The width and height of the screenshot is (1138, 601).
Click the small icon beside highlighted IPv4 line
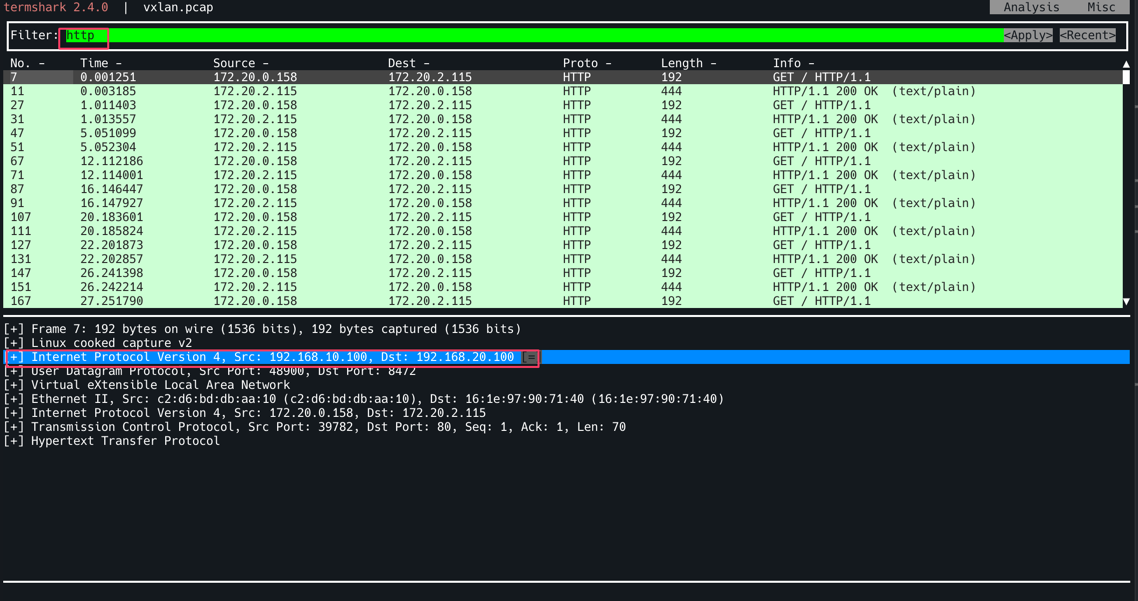(x=531, y=357)
